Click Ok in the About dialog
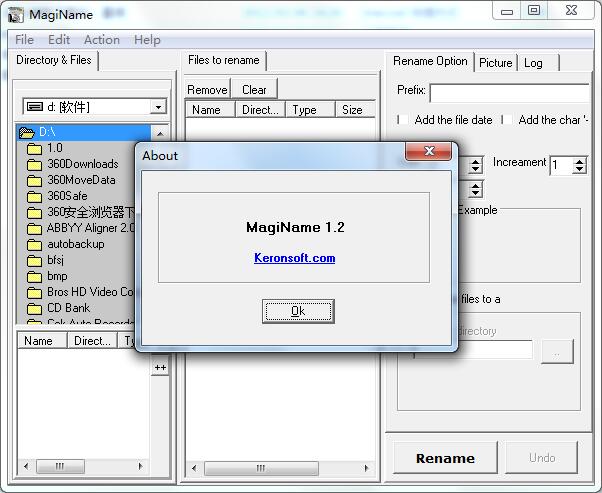This screenshot has height=493, width=602. click(298, 311)
